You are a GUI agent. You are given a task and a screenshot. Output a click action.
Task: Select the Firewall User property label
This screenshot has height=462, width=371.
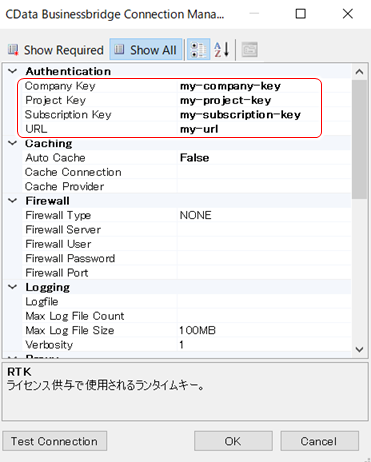58,244
